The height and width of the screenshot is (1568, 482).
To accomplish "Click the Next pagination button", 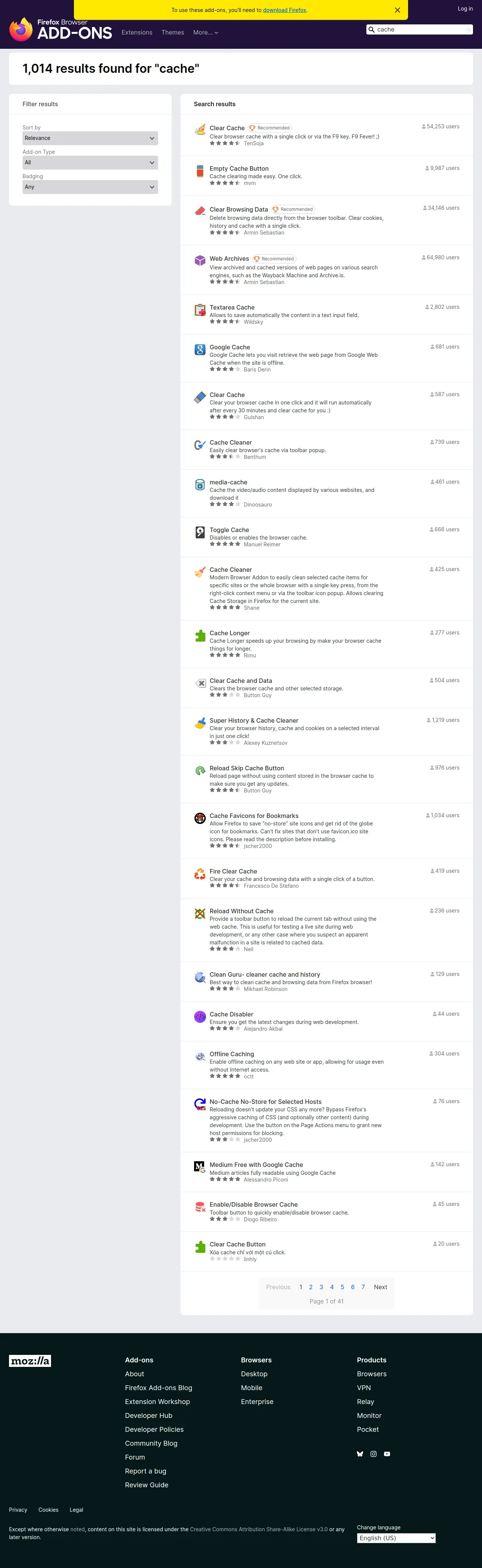I will [380, 1287].
